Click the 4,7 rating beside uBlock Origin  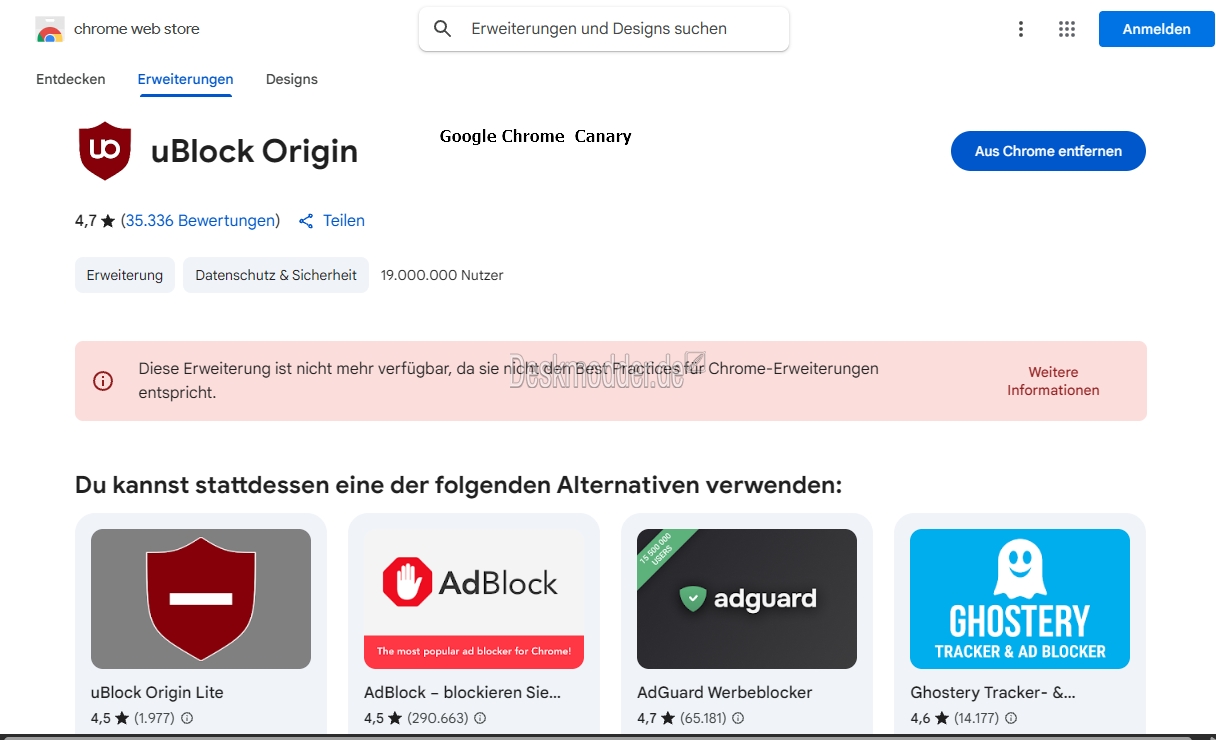tap(95, 221)
